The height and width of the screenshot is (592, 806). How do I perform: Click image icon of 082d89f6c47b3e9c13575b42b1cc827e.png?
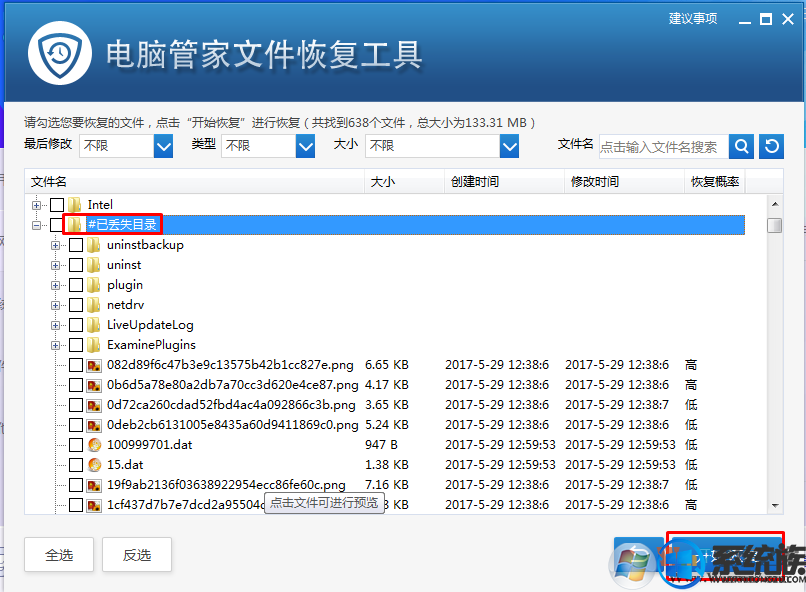(94, 365)
